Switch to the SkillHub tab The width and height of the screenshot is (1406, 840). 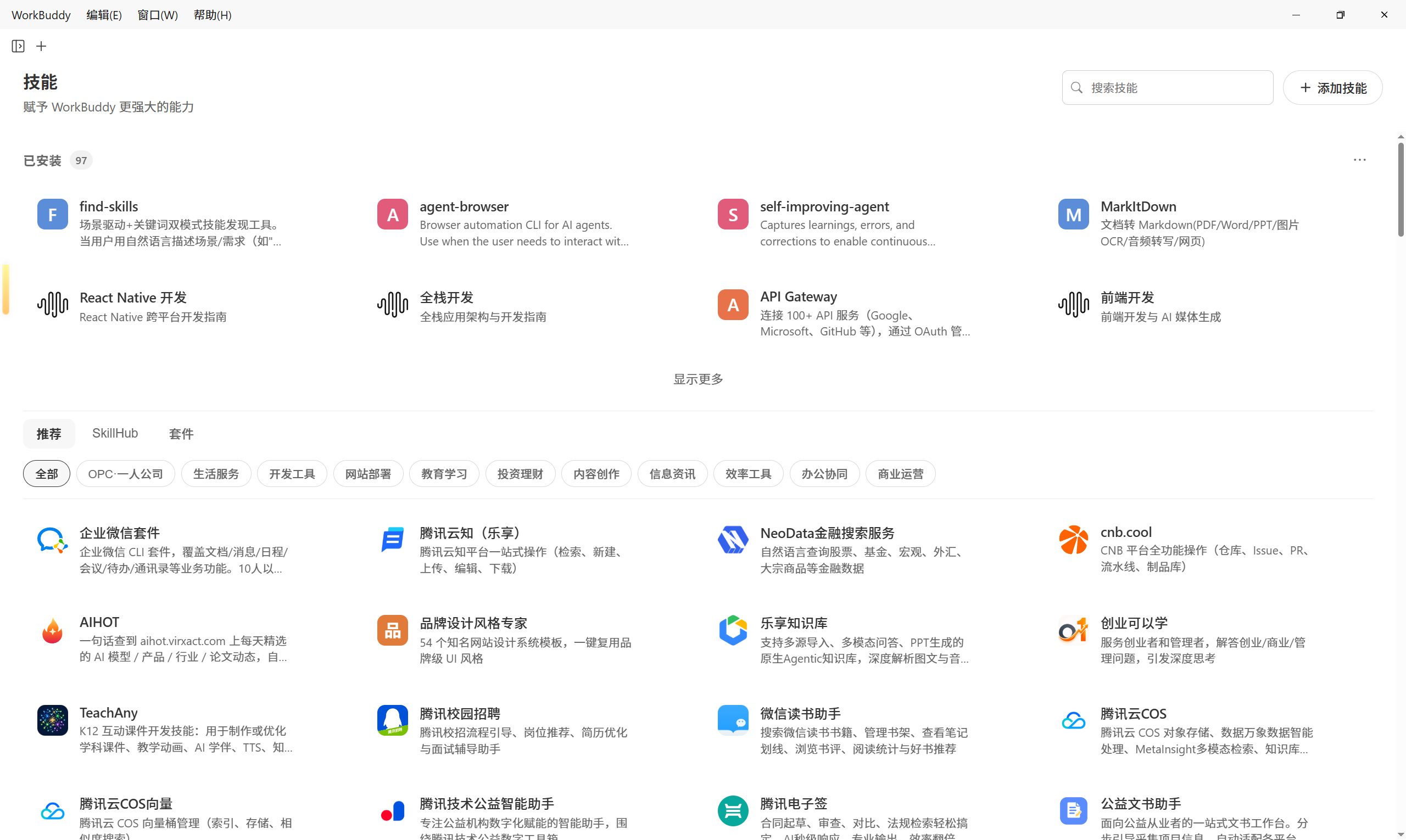click(x=115, y=433)
